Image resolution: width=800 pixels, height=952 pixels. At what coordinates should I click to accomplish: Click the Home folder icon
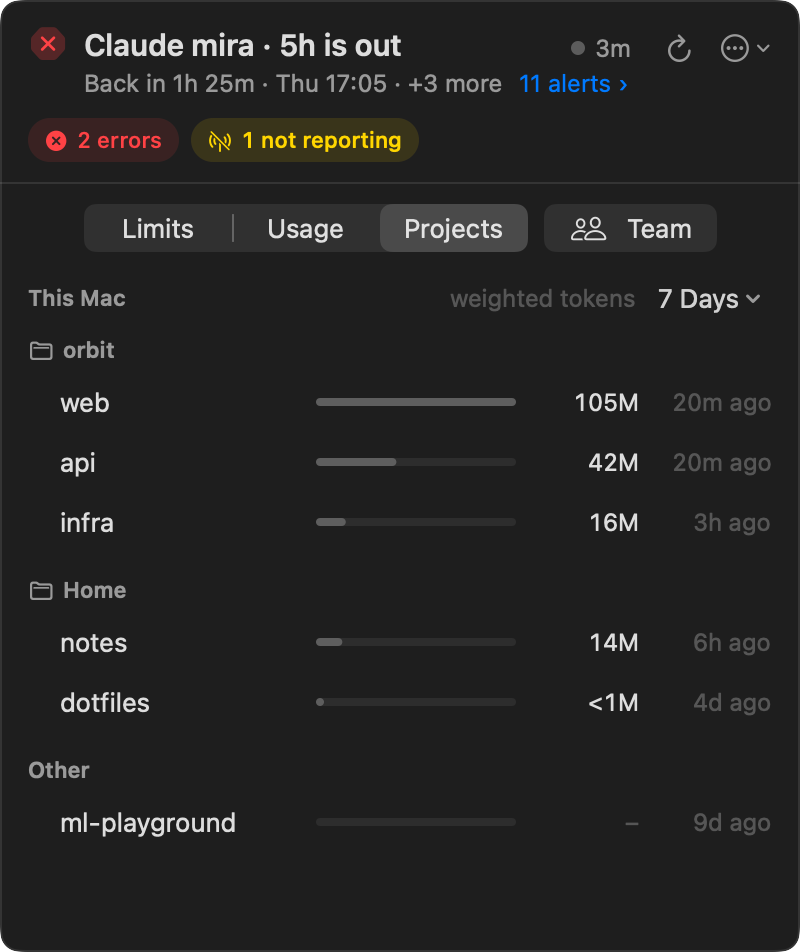tap(41, 591)
